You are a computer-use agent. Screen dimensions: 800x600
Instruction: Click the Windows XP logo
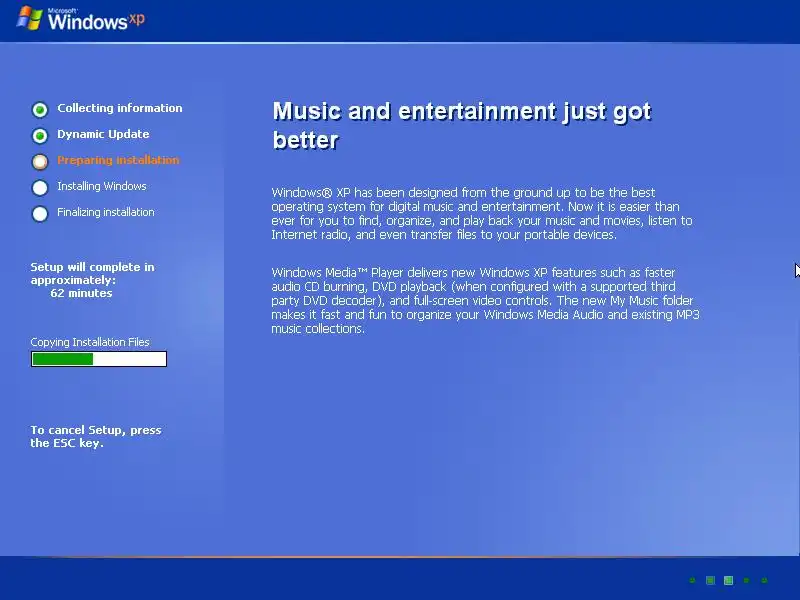pos(81,19)
